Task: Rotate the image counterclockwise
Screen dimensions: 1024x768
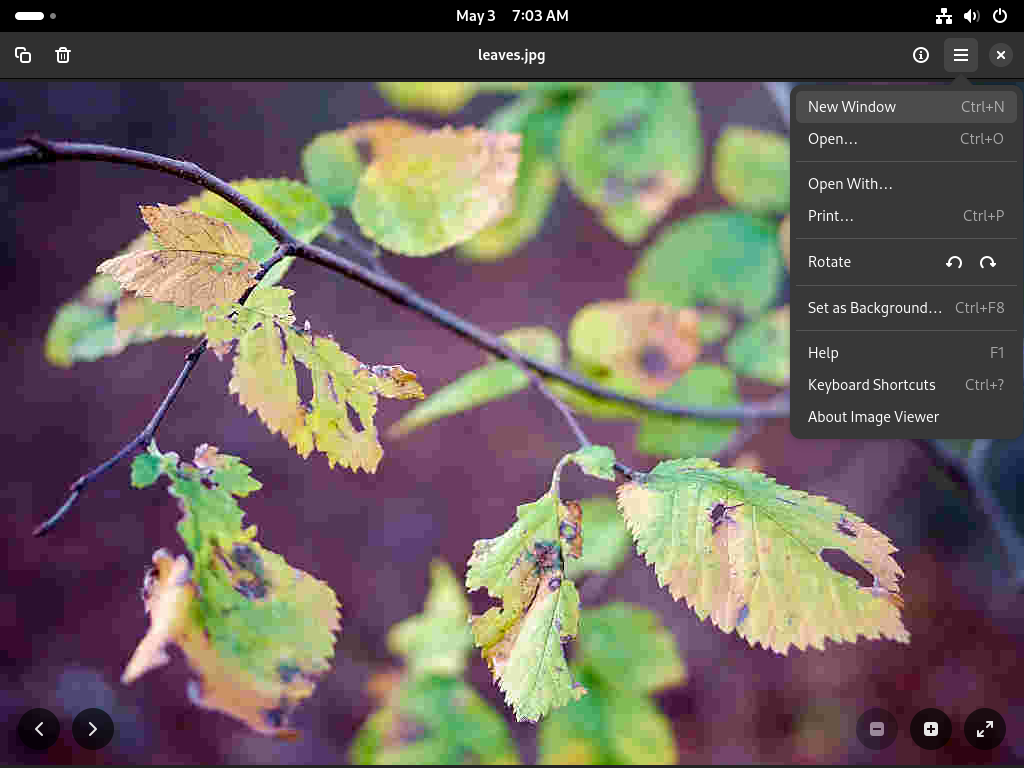Action: click(954, 262)
